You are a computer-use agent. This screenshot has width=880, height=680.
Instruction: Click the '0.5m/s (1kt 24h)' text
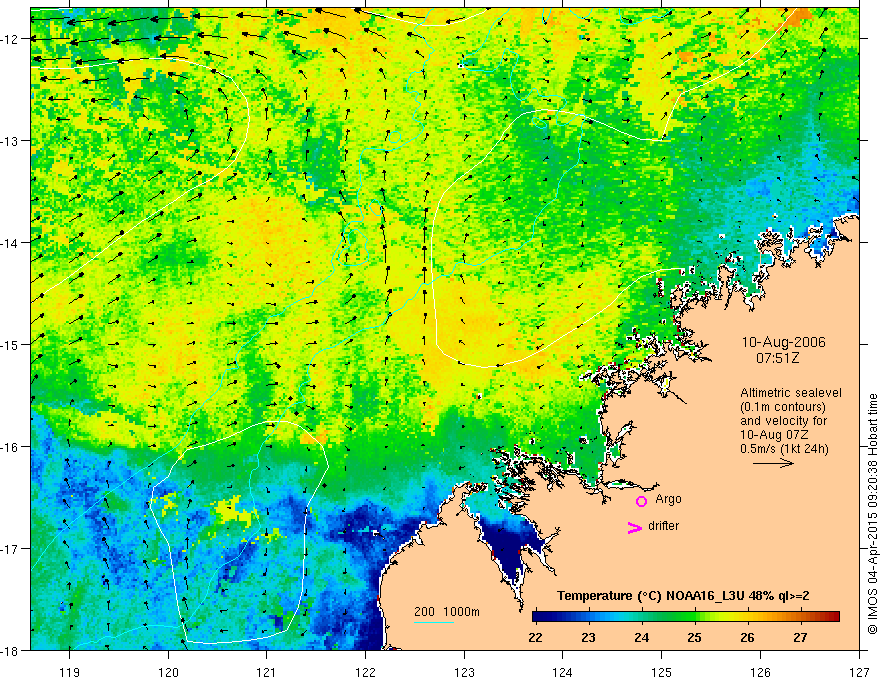(784, 449)
